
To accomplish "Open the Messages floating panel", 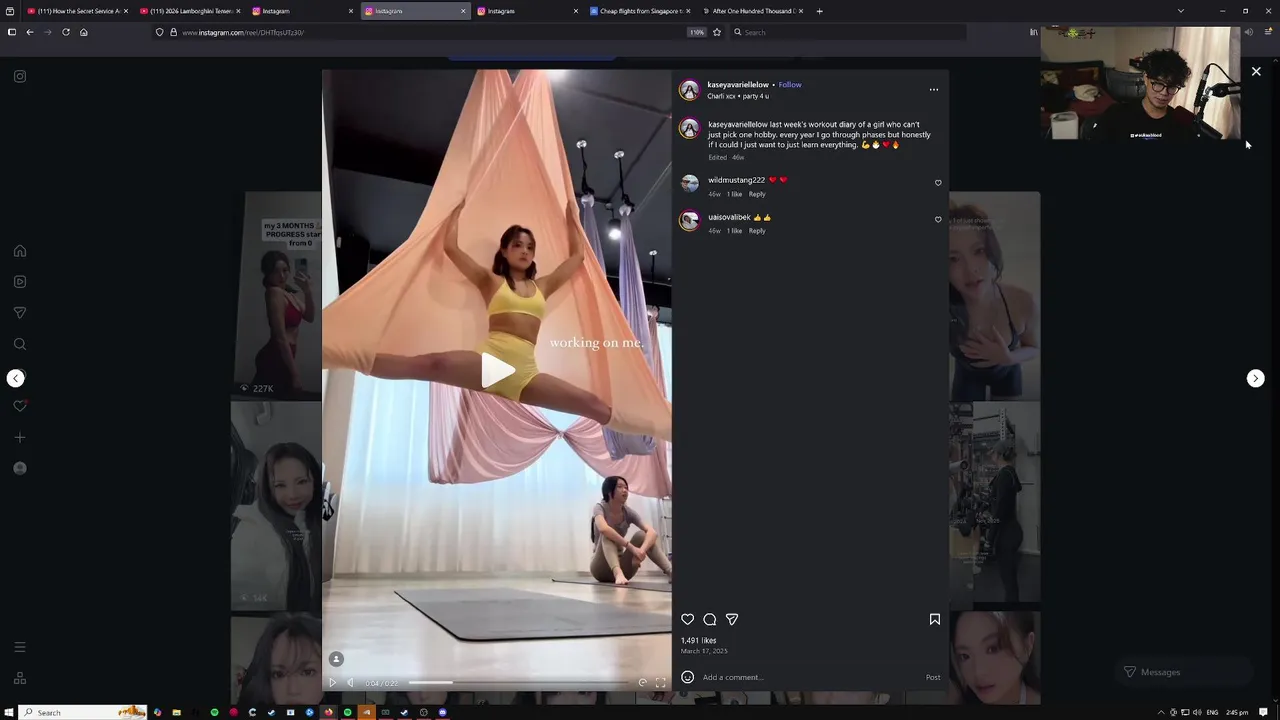I will 1183,672.
